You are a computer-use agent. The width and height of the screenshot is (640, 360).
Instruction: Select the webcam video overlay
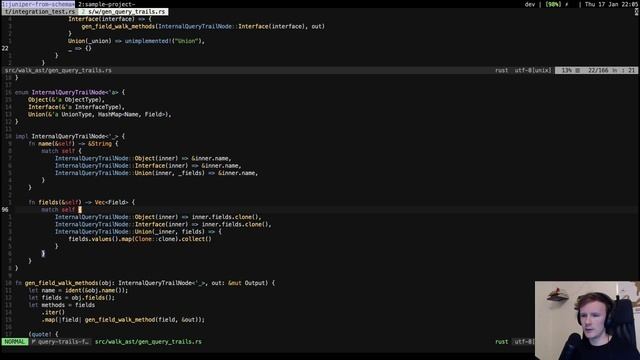click(x=587, y=320)
